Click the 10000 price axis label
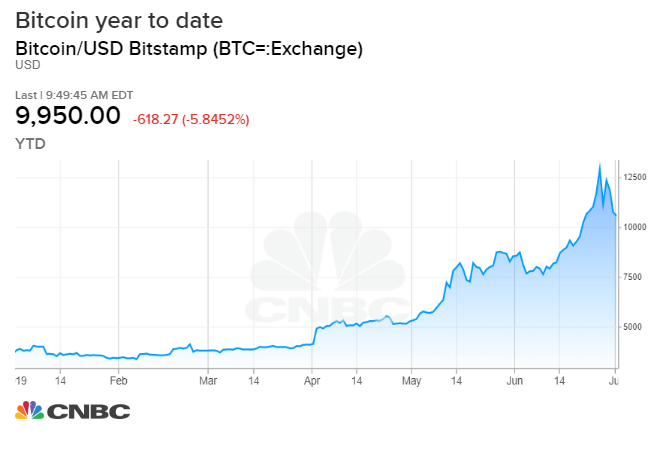The width and height of the screenshot is (670, 450). coord(635,227)
